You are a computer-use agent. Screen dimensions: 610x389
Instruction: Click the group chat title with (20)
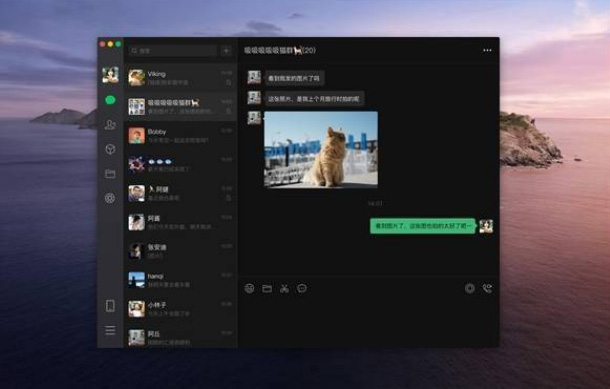tap(280, 50)
